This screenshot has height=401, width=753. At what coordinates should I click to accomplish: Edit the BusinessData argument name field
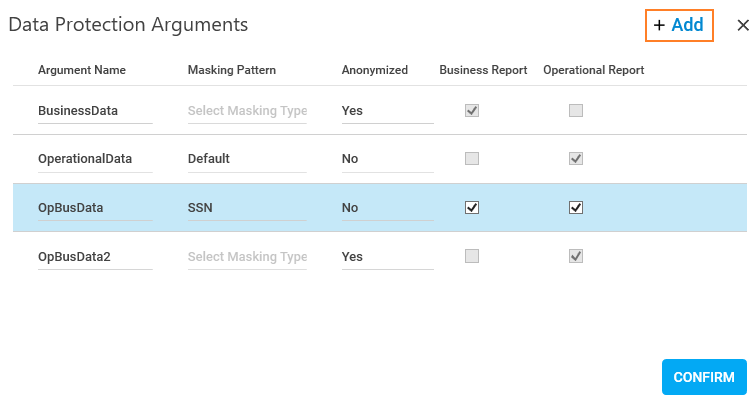[95, 111]
